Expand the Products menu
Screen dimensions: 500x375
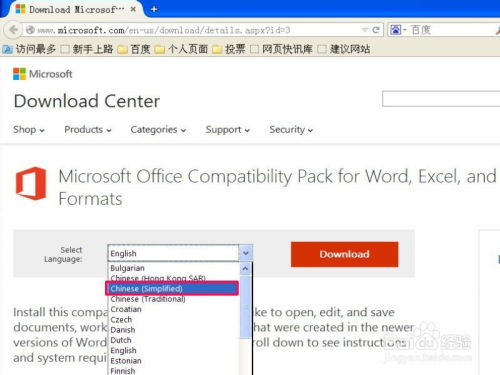click(x=88, y=129)
